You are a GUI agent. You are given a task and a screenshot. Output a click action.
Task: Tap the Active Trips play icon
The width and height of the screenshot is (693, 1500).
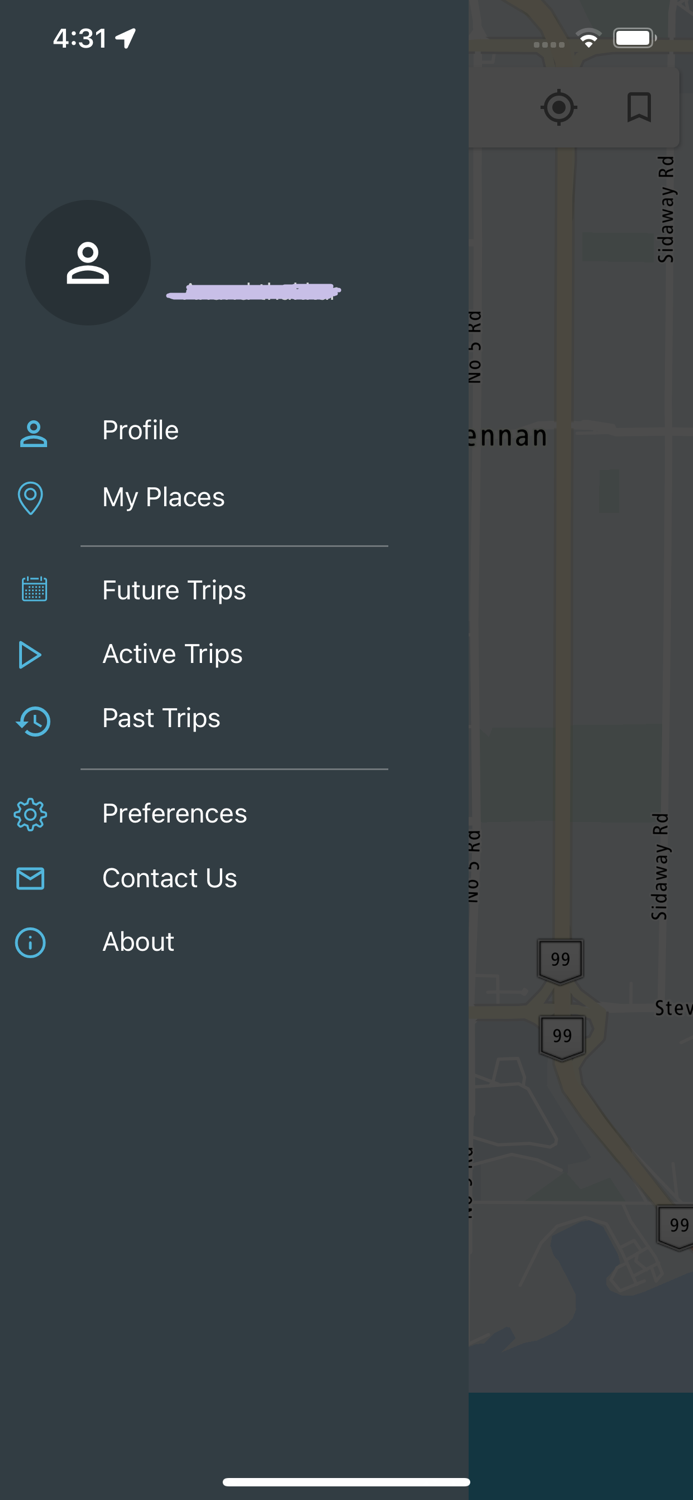coord(30,655)
